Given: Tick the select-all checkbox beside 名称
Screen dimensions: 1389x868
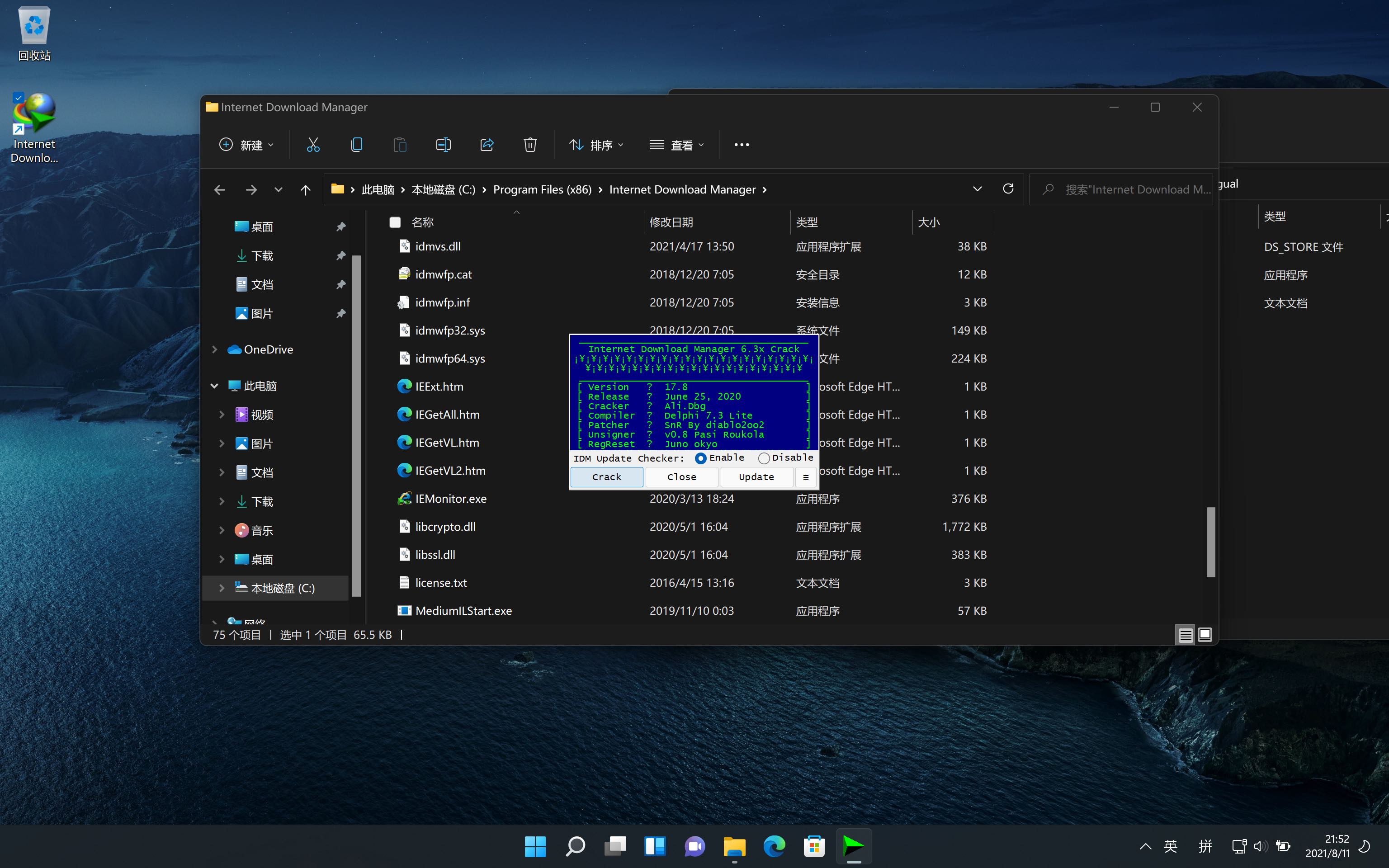Looking at the screenshot, I should 395,223.
